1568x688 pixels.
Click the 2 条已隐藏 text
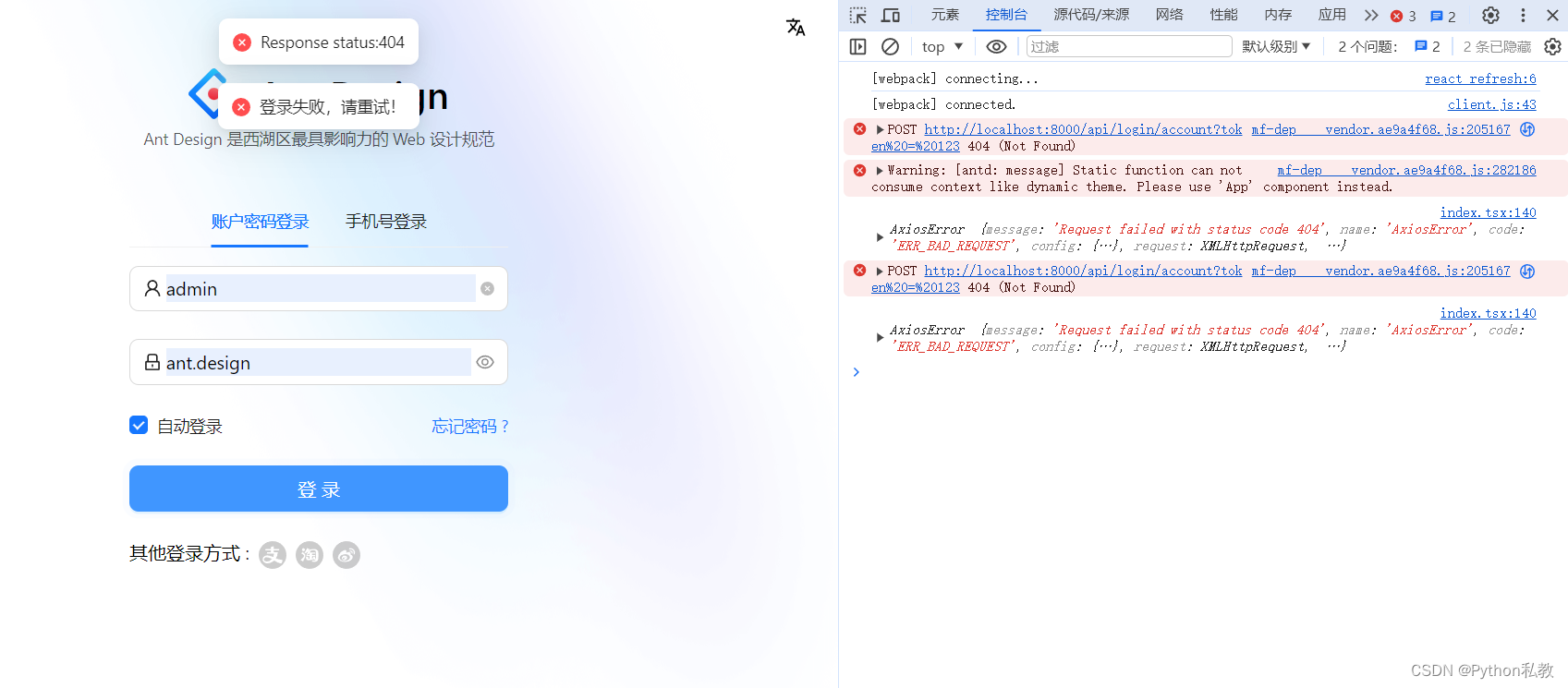pyautogui.click(x=1497, y=46)
